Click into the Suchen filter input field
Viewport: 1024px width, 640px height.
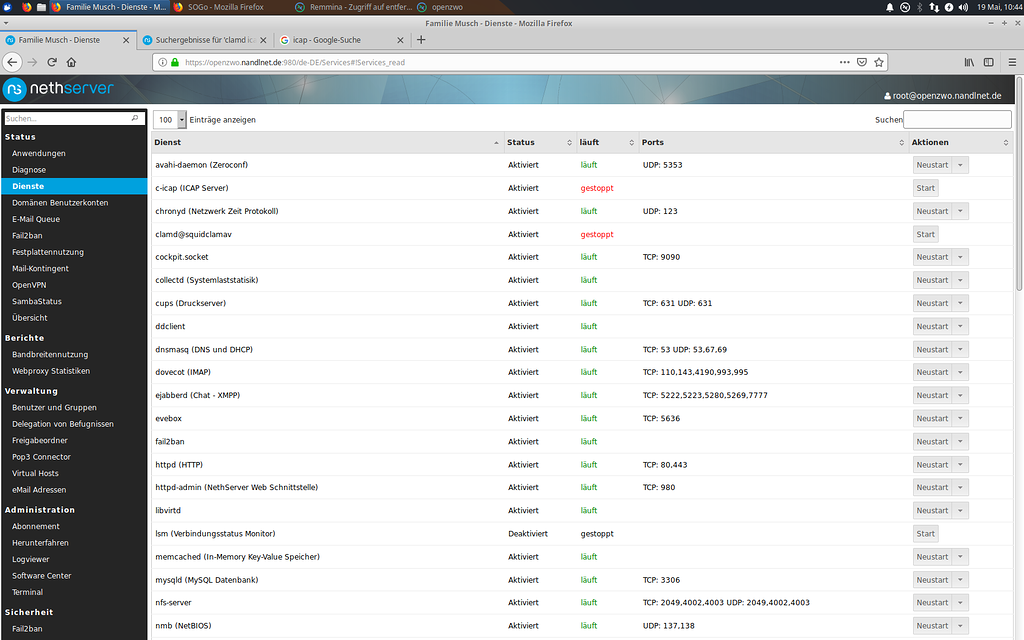[955, 119]
